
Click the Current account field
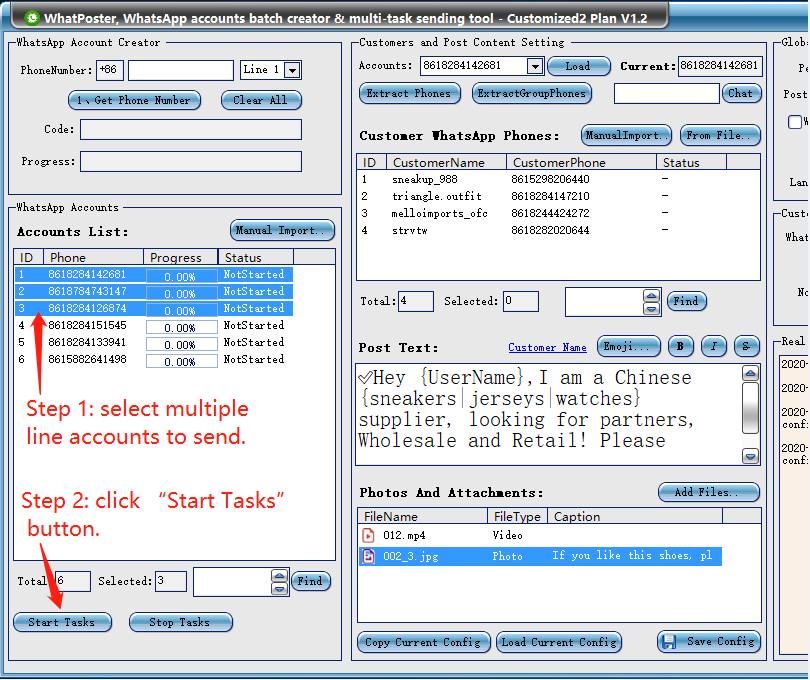click(720, 66)
